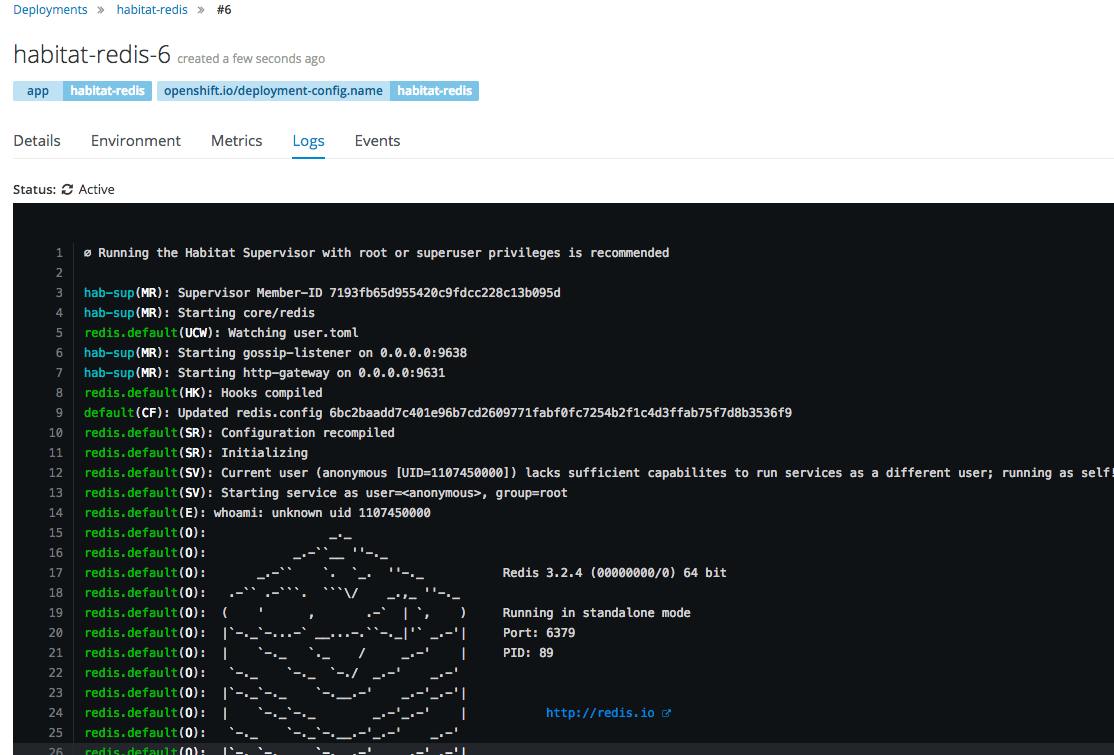Navigate to Deployments via breadcrumb
Viewport: 1114px width, 755px height.
(x=50, y=9)
